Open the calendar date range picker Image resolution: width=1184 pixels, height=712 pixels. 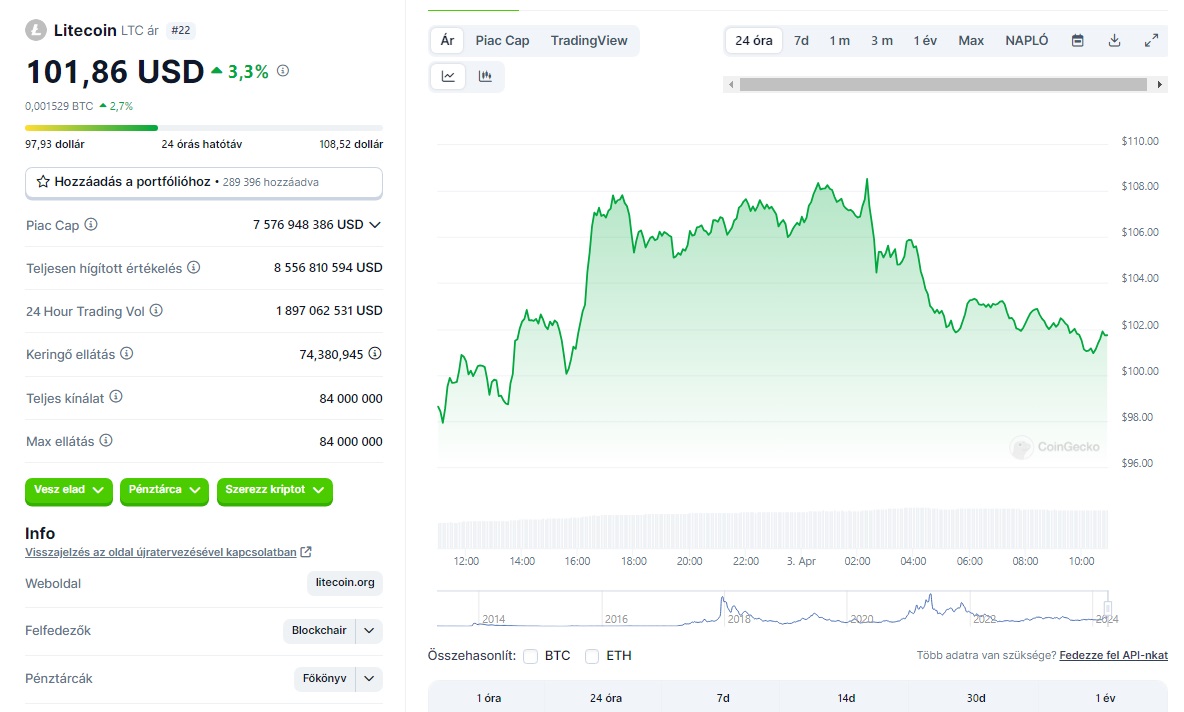tap(1078, 41)
